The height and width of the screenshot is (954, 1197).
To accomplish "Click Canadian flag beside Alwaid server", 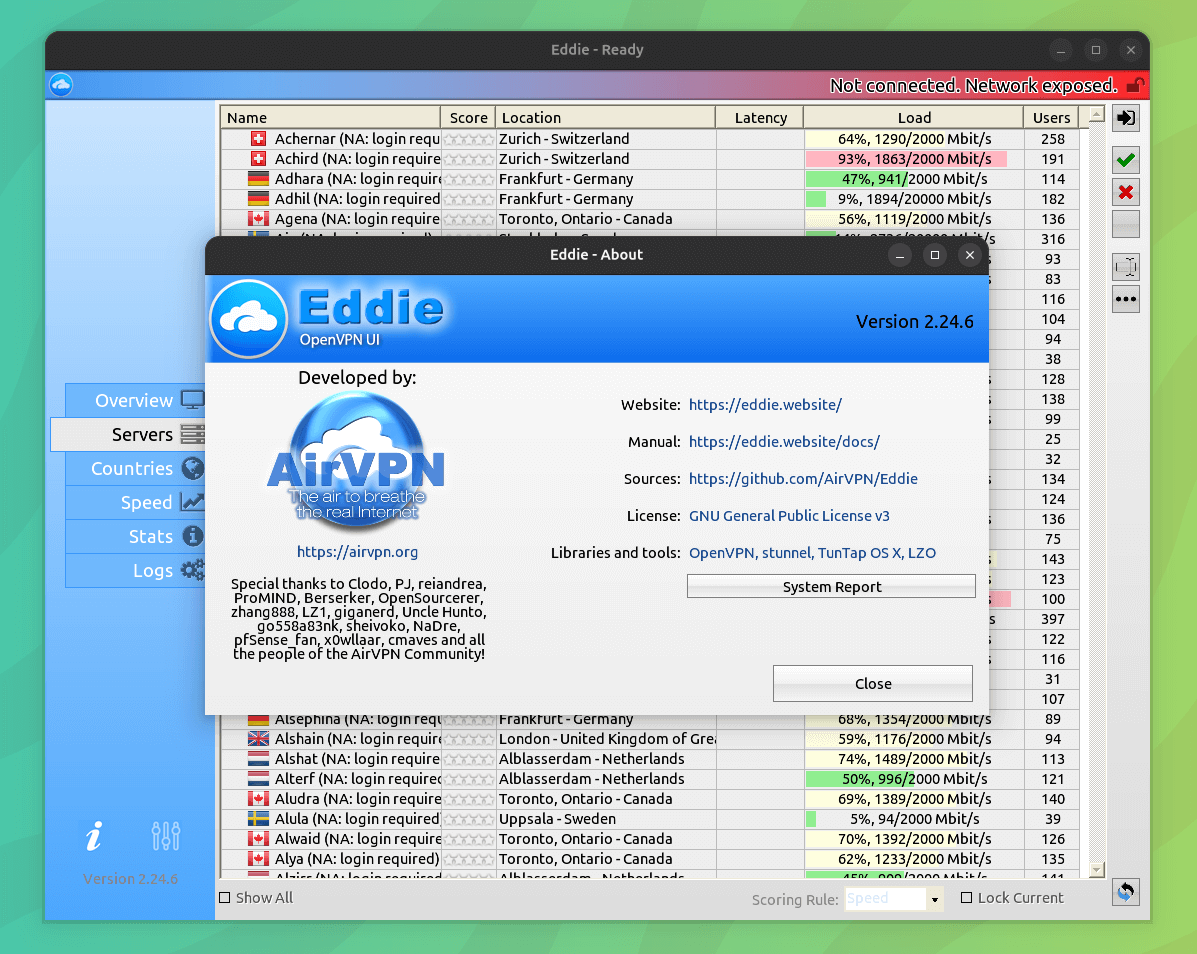I will pyautogui.click(x=259, y=839).
